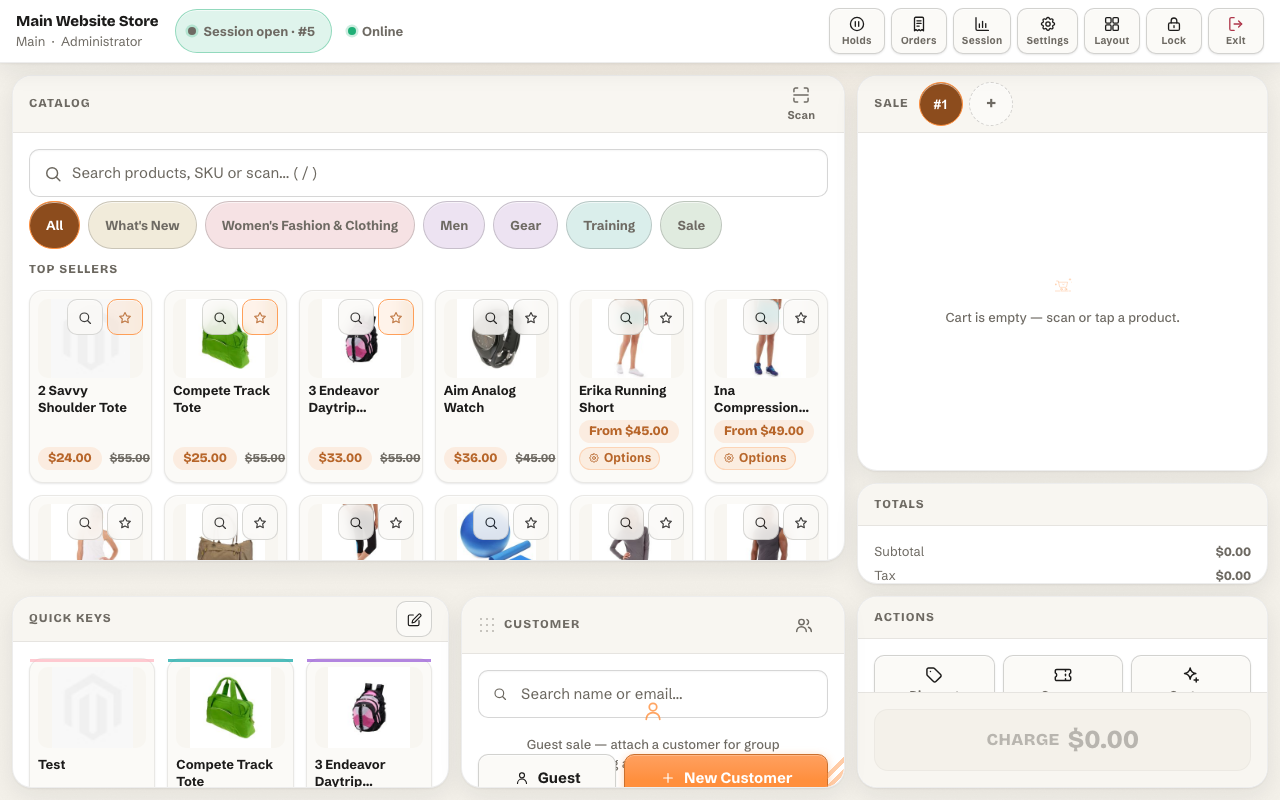
Task: Select the Sale category
Action: pyautogui.click(x=691, y=225)
